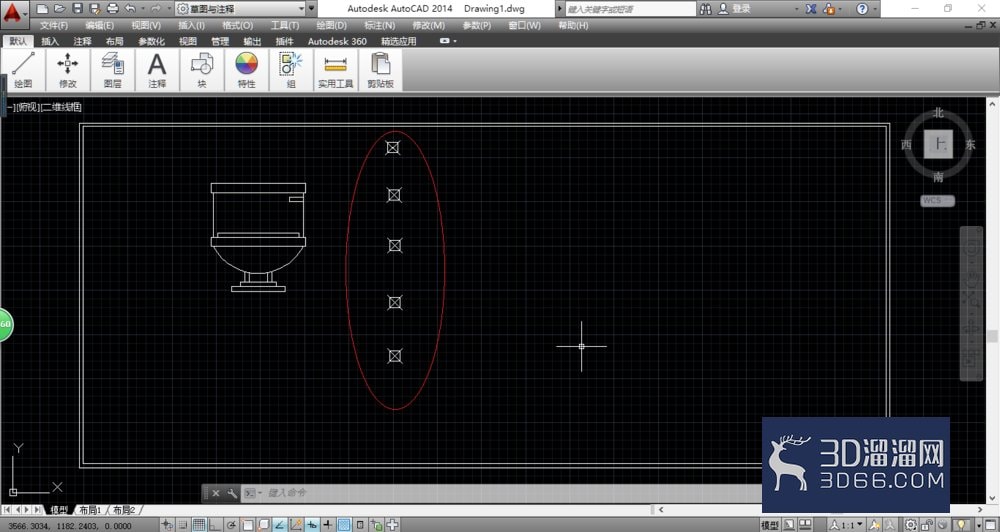The width and height of the screenshot is (1000, 532).
Task: Click in the keyword search input field
Action: pyautogui.click(x=630, y=9)
